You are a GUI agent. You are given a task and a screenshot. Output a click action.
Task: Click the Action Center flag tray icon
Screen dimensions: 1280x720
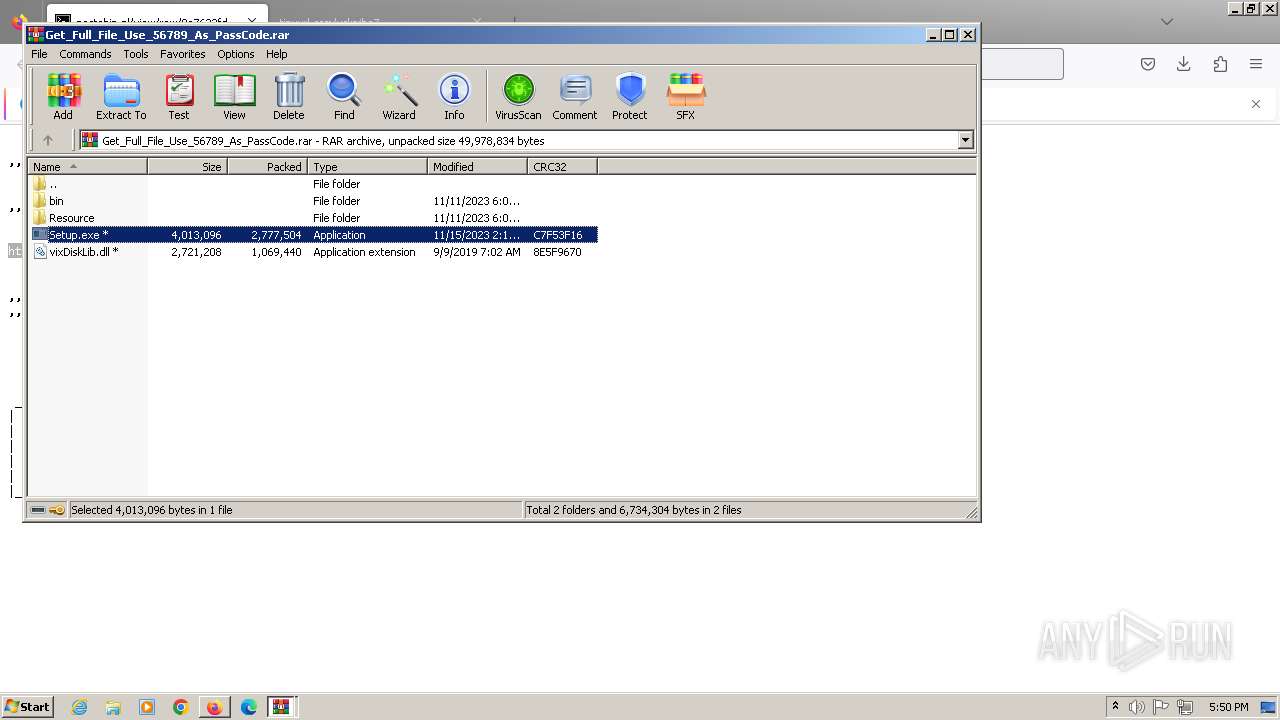(1161, 707)
